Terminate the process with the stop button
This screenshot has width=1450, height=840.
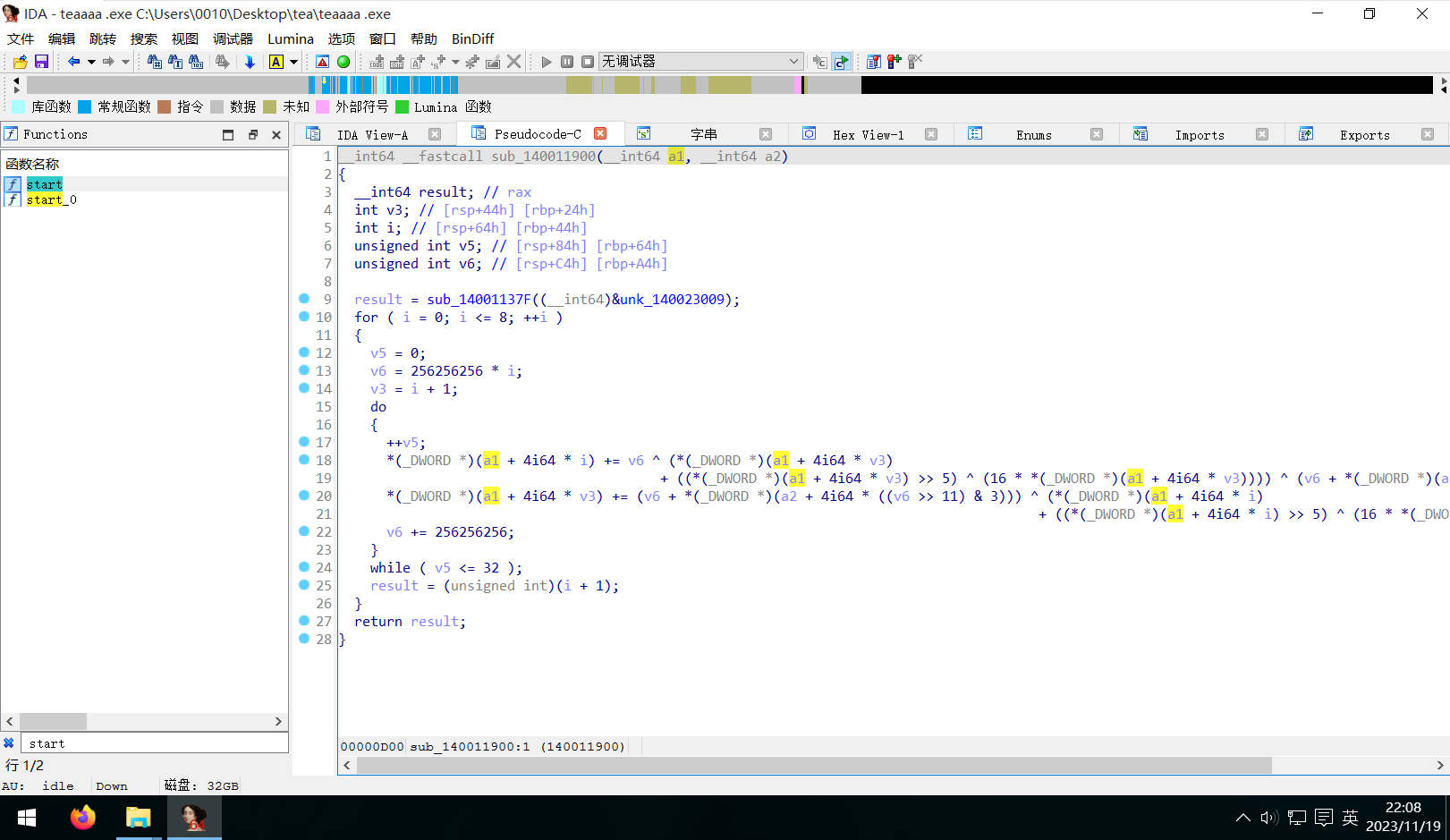pos(588,62)
